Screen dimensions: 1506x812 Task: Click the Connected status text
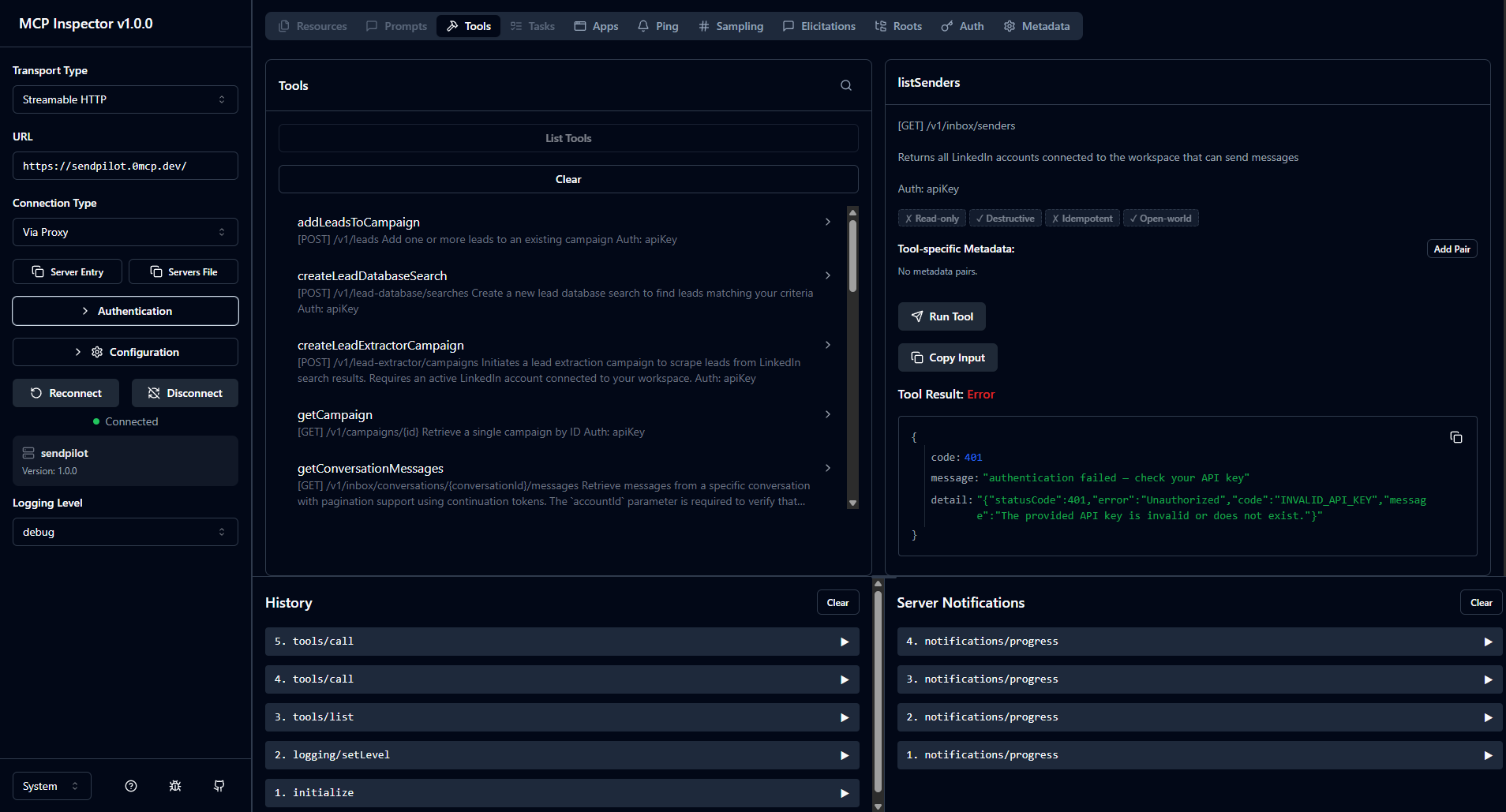tap(132, 421)
